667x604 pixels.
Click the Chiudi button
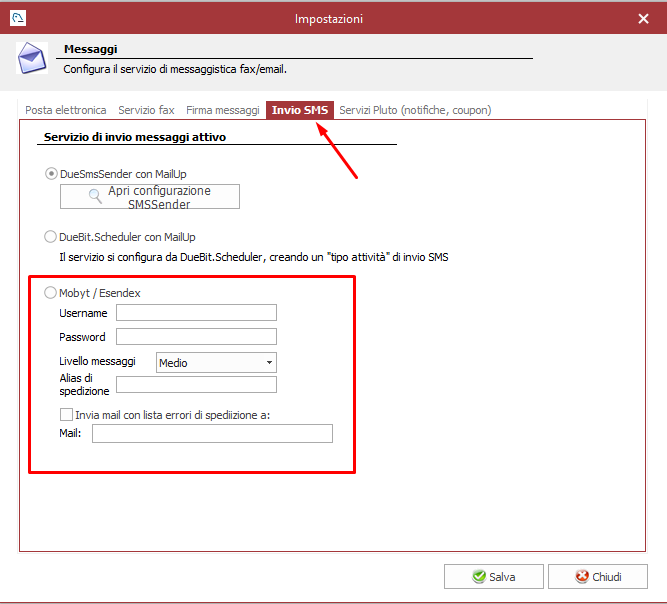(598, 577)
